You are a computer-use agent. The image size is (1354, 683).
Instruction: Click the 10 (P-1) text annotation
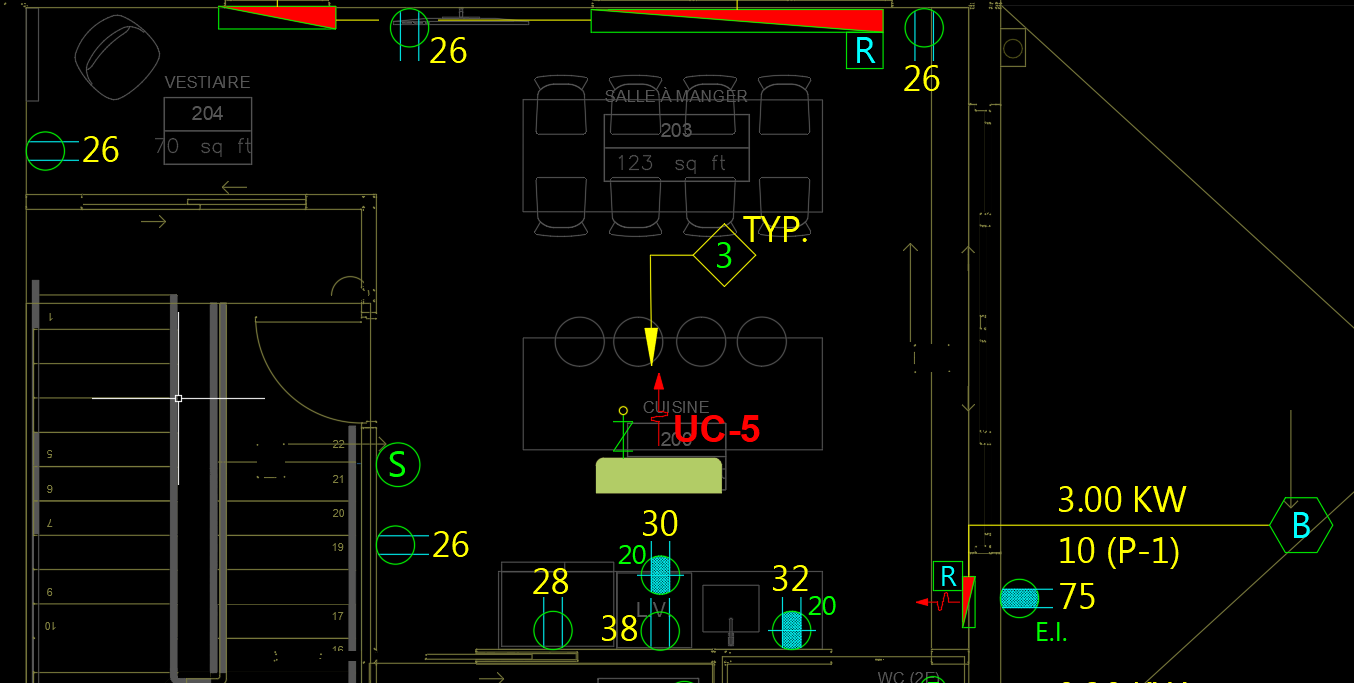1119,550
